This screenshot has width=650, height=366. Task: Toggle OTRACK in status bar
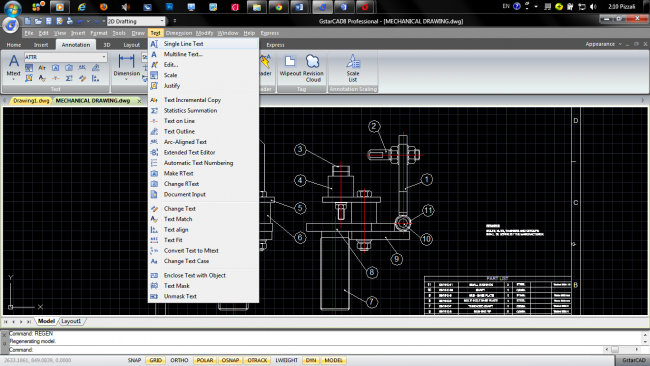pos(257,360)
